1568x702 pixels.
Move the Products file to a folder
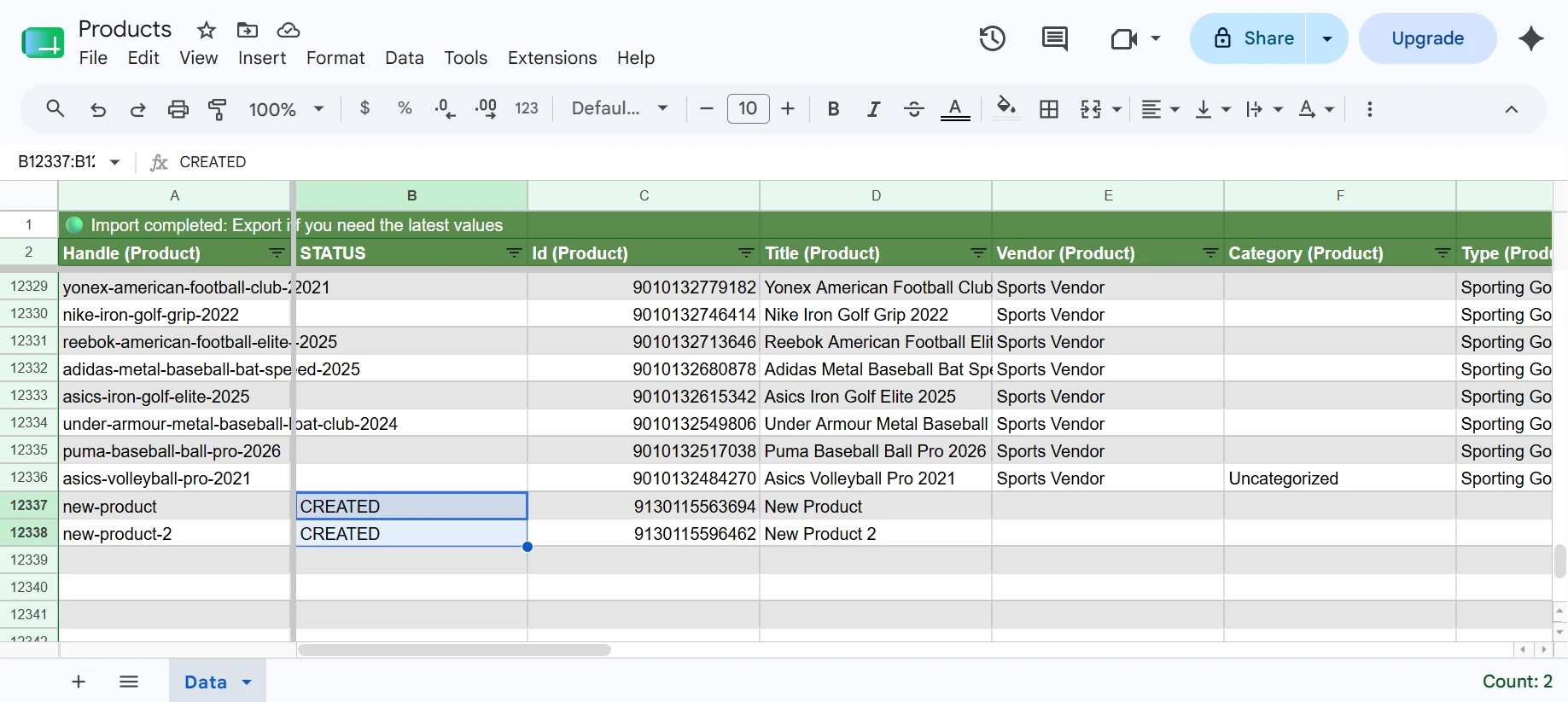[x=248, y=31]
